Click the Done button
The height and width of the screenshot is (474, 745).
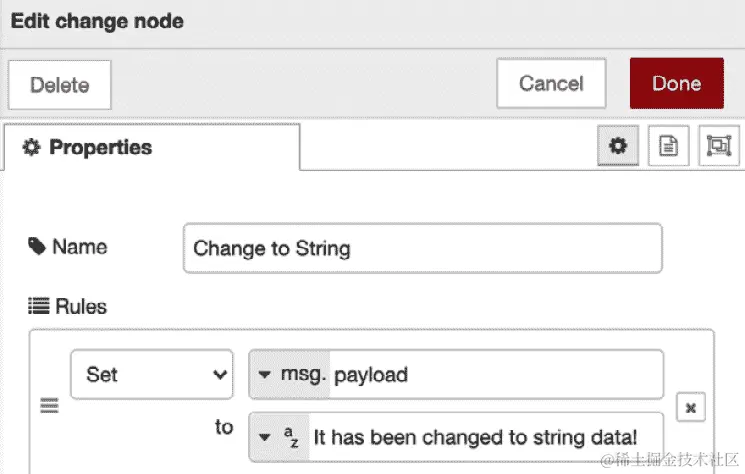[x=677, y=84]
